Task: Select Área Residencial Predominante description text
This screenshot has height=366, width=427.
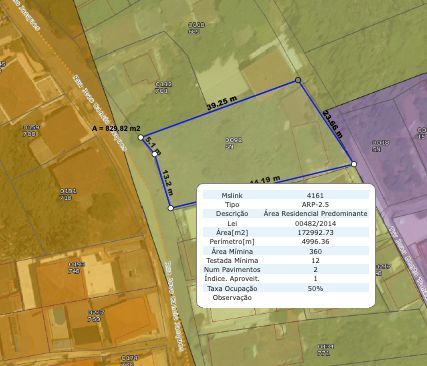Action: (x=315, y=213)
